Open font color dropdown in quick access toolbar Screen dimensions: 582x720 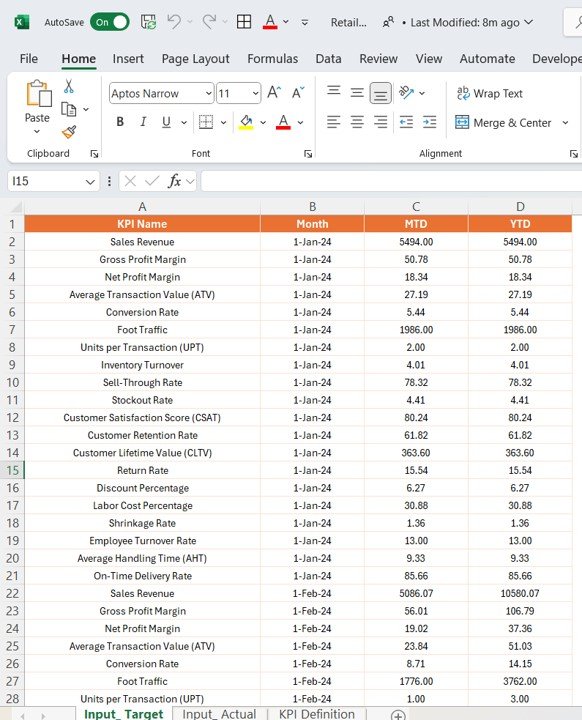286,22
